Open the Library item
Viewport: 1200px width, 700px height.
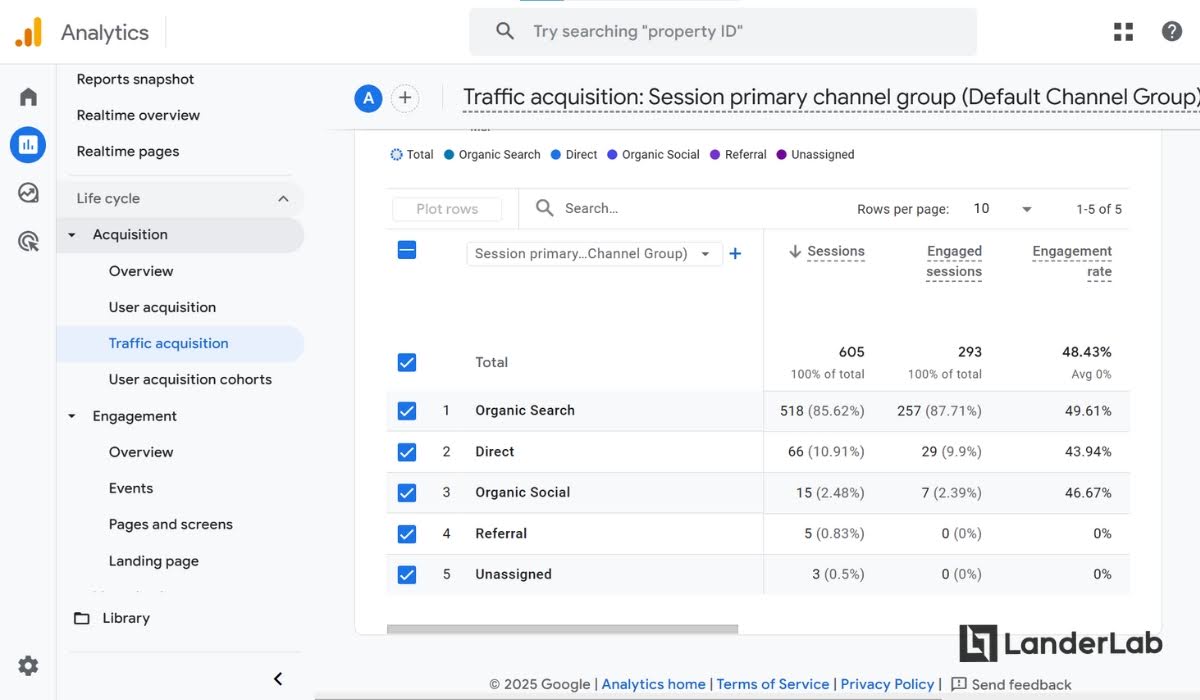click(x=126, y=618)
